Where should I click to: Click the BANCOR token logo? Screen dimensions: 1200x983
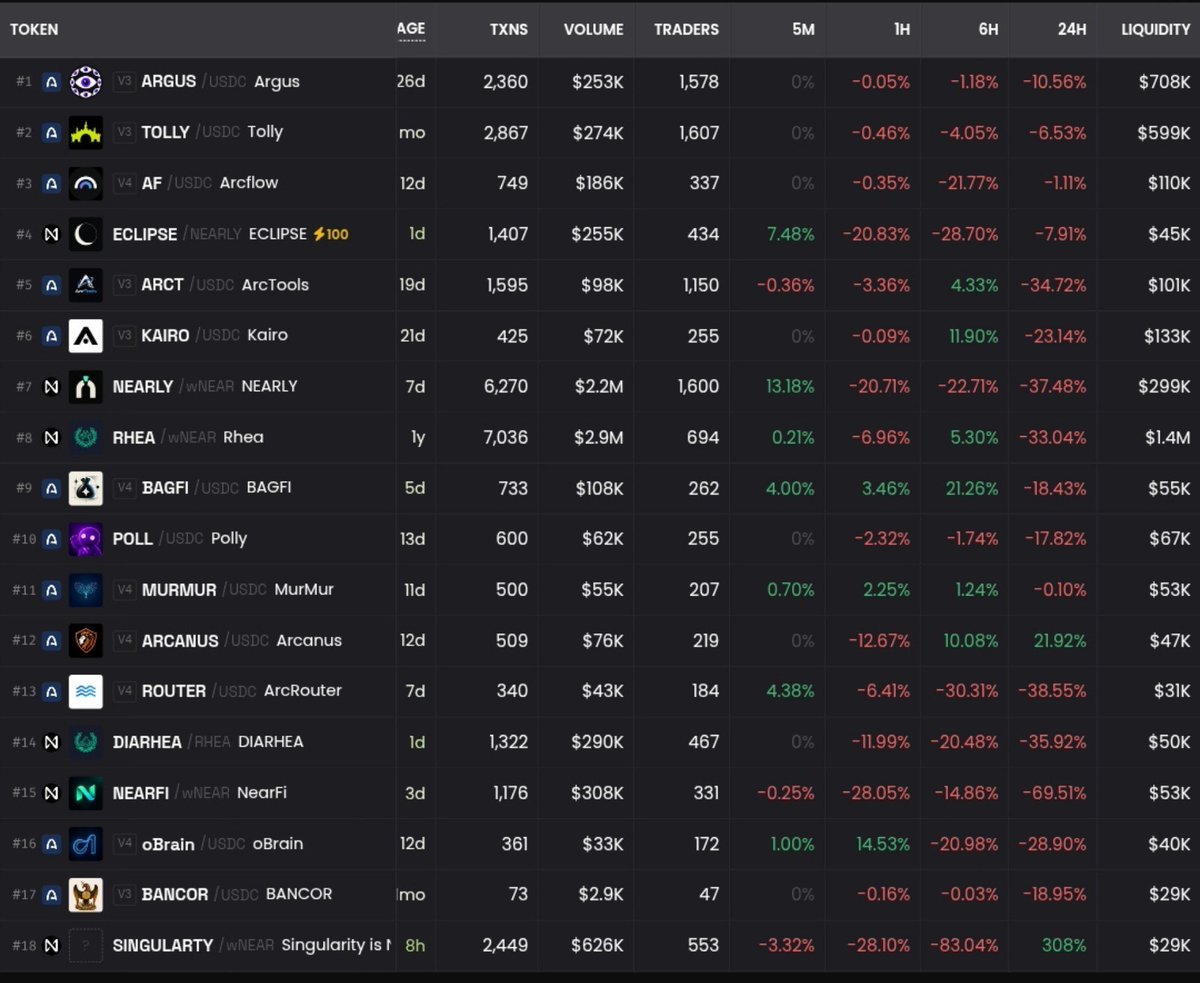[85, 894]
